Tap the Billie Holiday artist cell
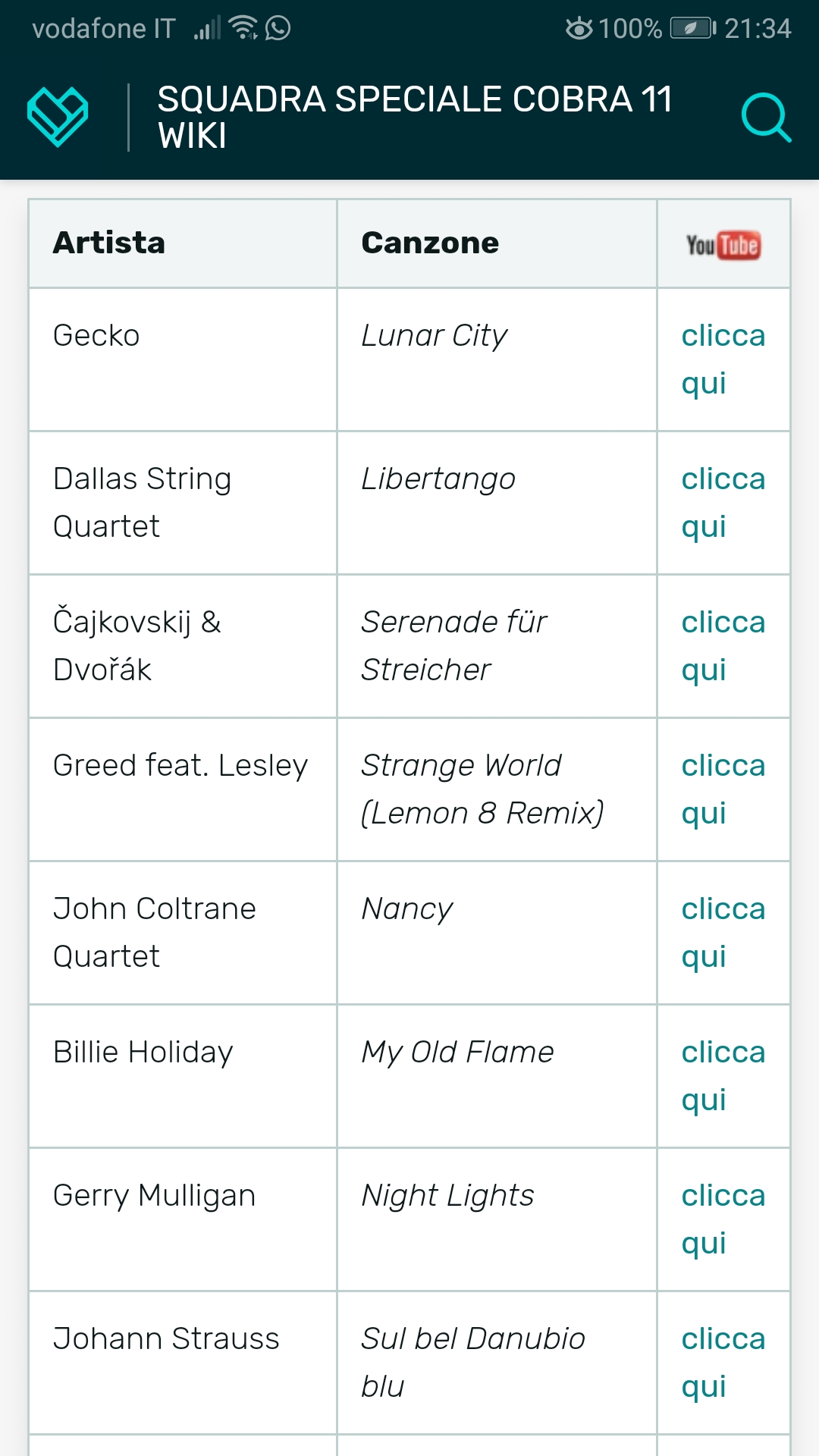Screen dimensions: 819x1456 click(143, 1053)
